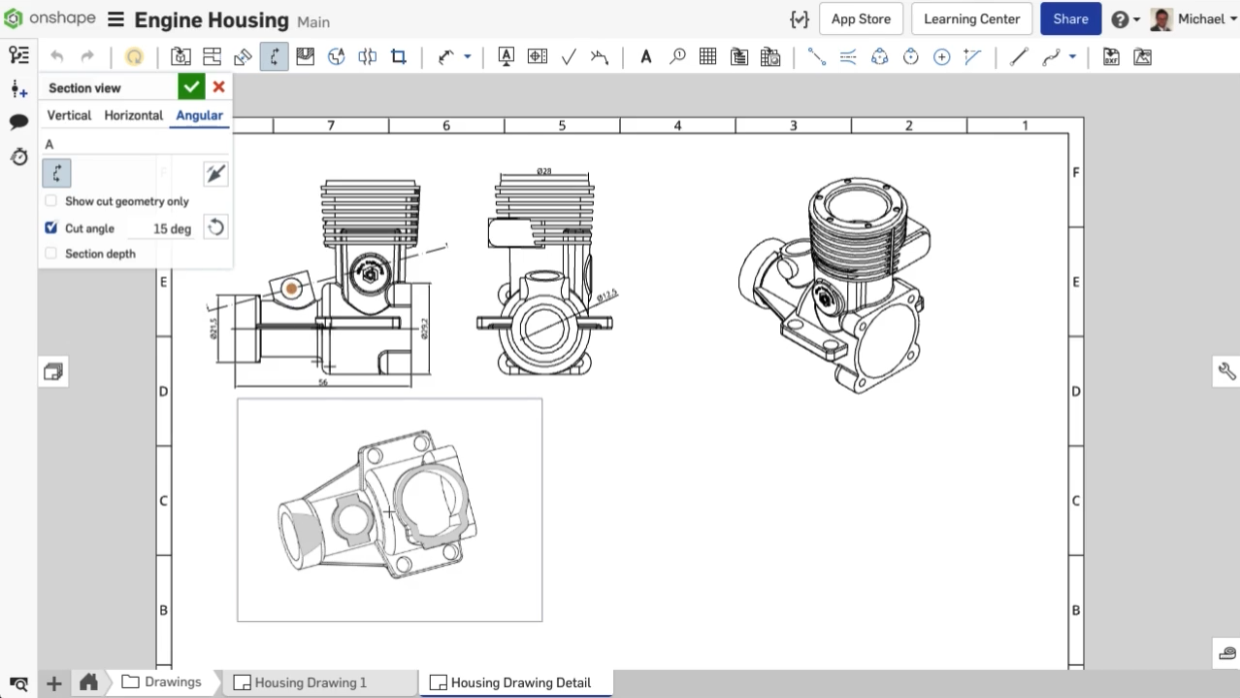This screenshot has width=1240, height=698.
Task: Open the Housing Drawing 1 tab
Action: coord(310,683)
